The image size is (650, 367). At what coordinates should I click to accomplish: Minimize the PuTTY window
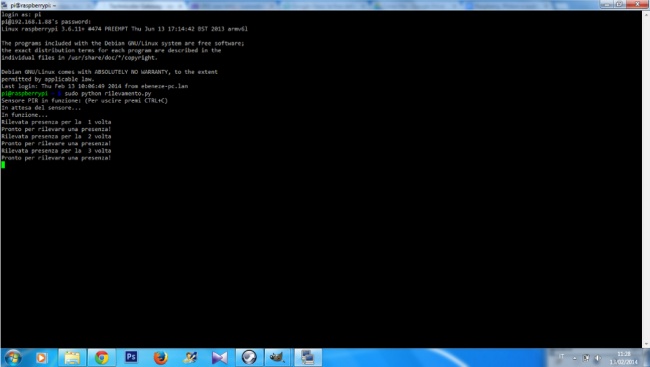[x=606, y=4]
